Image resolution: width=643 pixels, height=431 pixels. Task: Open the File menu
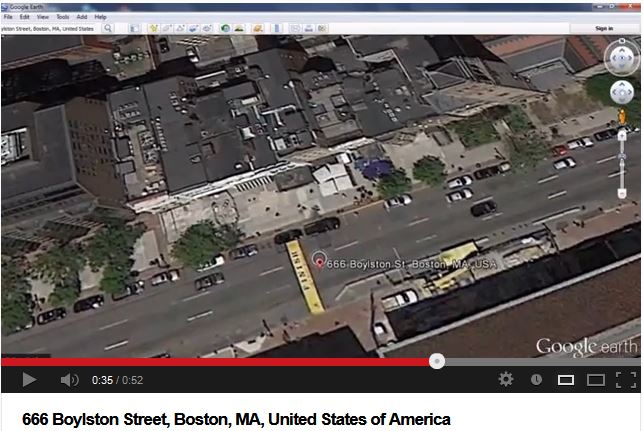coord(8,17)
